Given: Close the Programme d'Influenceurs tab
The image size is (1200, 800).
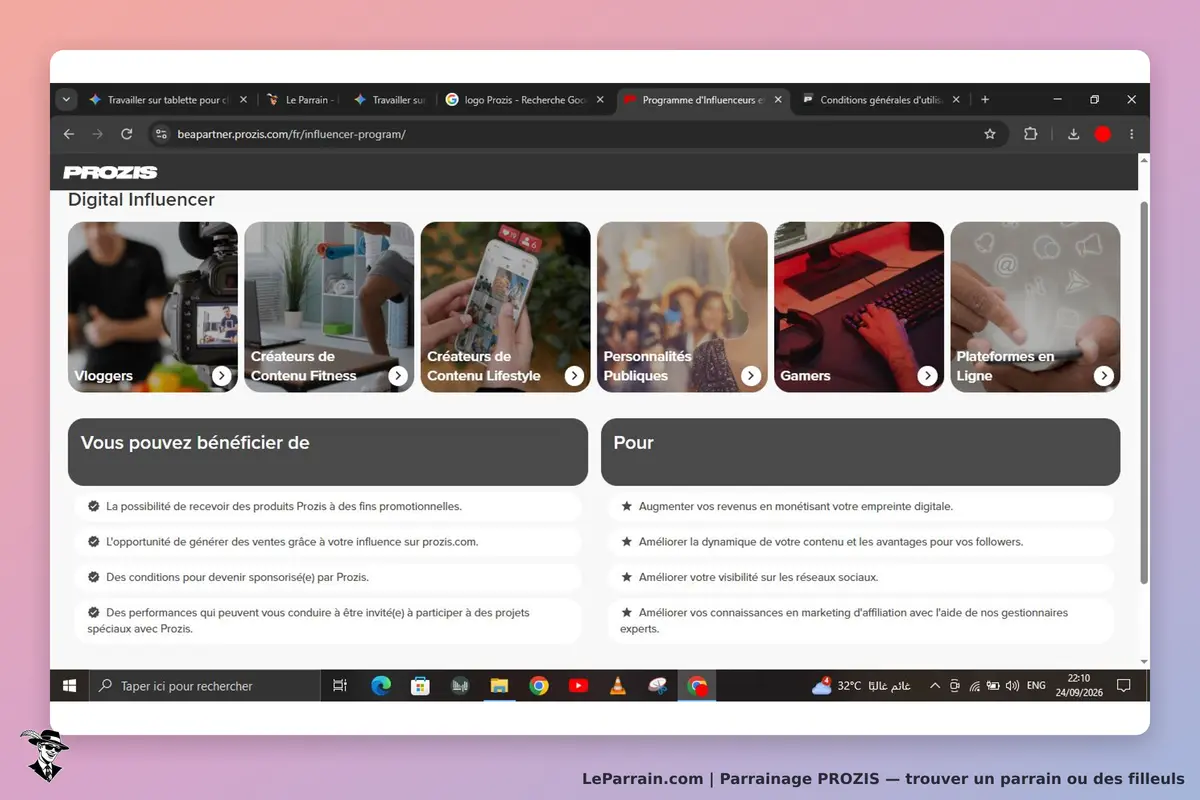Looking at the screenshot, I should (x=778, y=100).
